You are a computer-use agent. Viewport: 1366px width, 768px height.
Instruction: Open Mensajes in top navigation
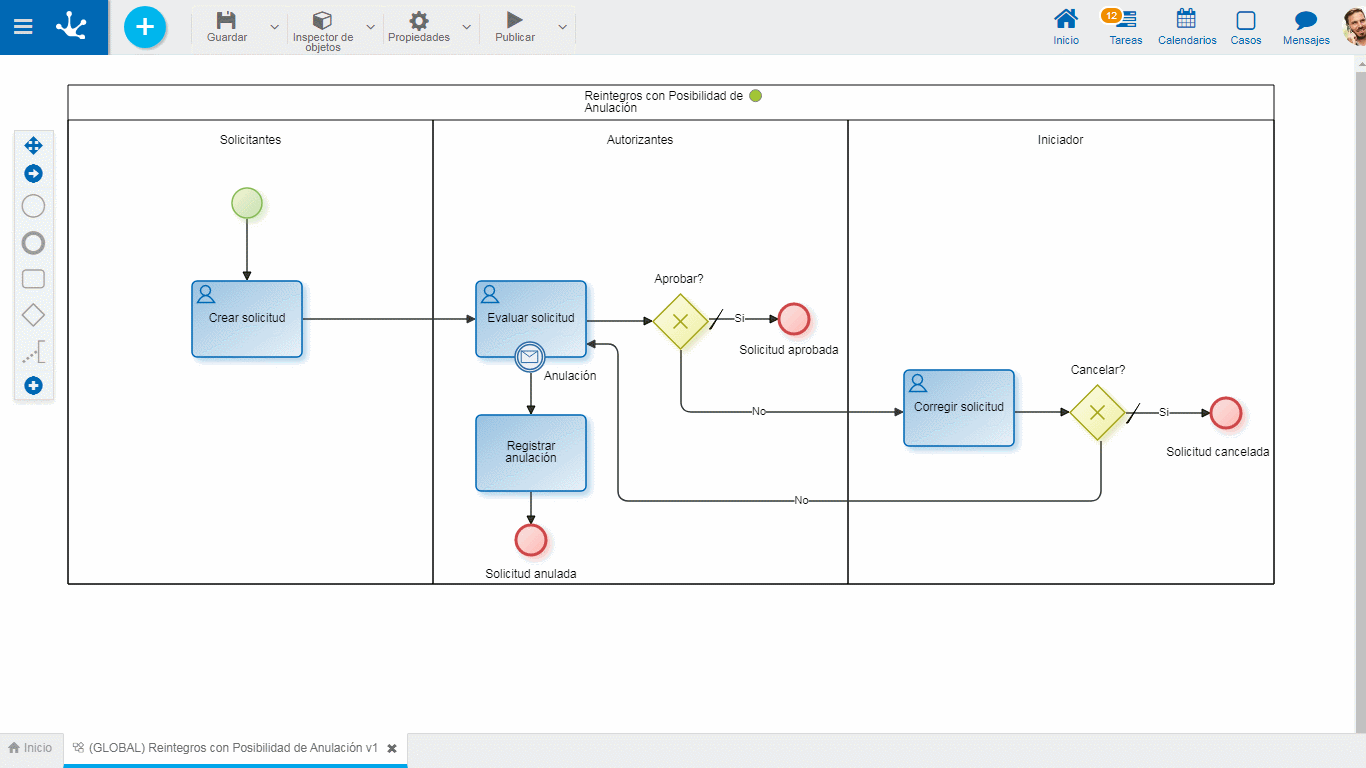[x=1306, y=27]
